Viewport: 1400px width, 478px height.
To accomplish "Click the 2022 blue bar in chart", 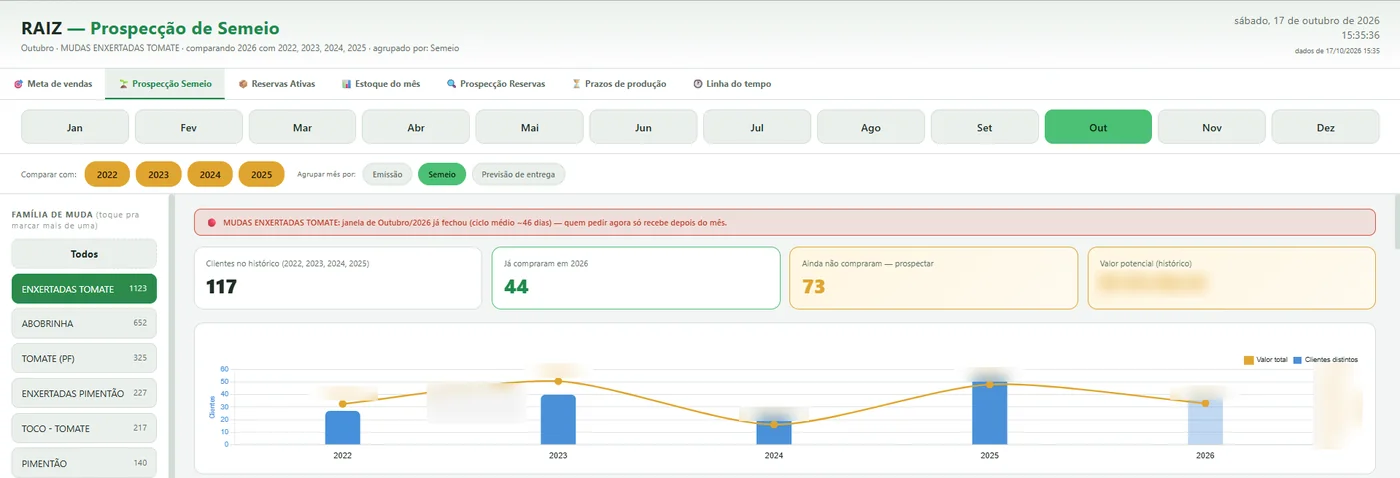I will point(343,427).
